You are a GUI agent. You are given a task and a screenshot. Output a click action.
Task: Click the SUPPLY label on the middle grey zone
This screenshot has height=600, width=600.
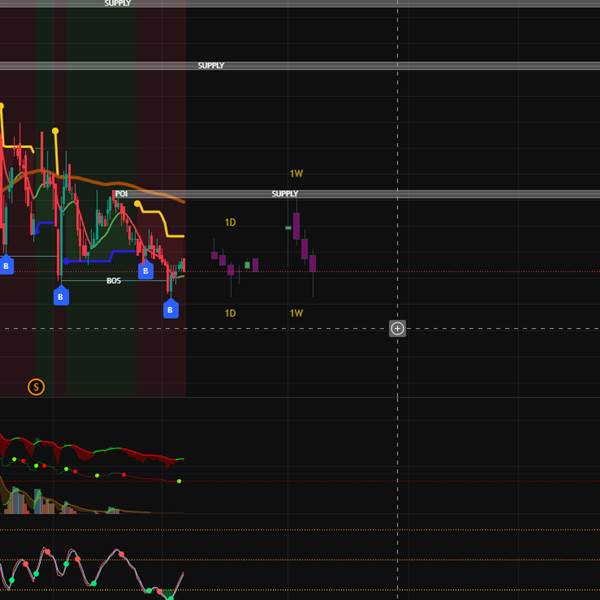211,65
